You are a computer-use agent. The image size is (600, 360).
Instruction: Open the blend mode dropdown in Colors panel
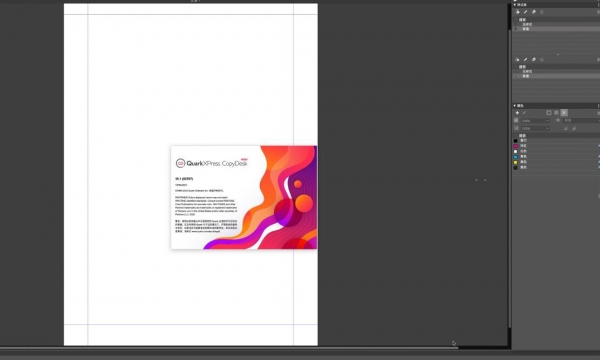(582, 121)
